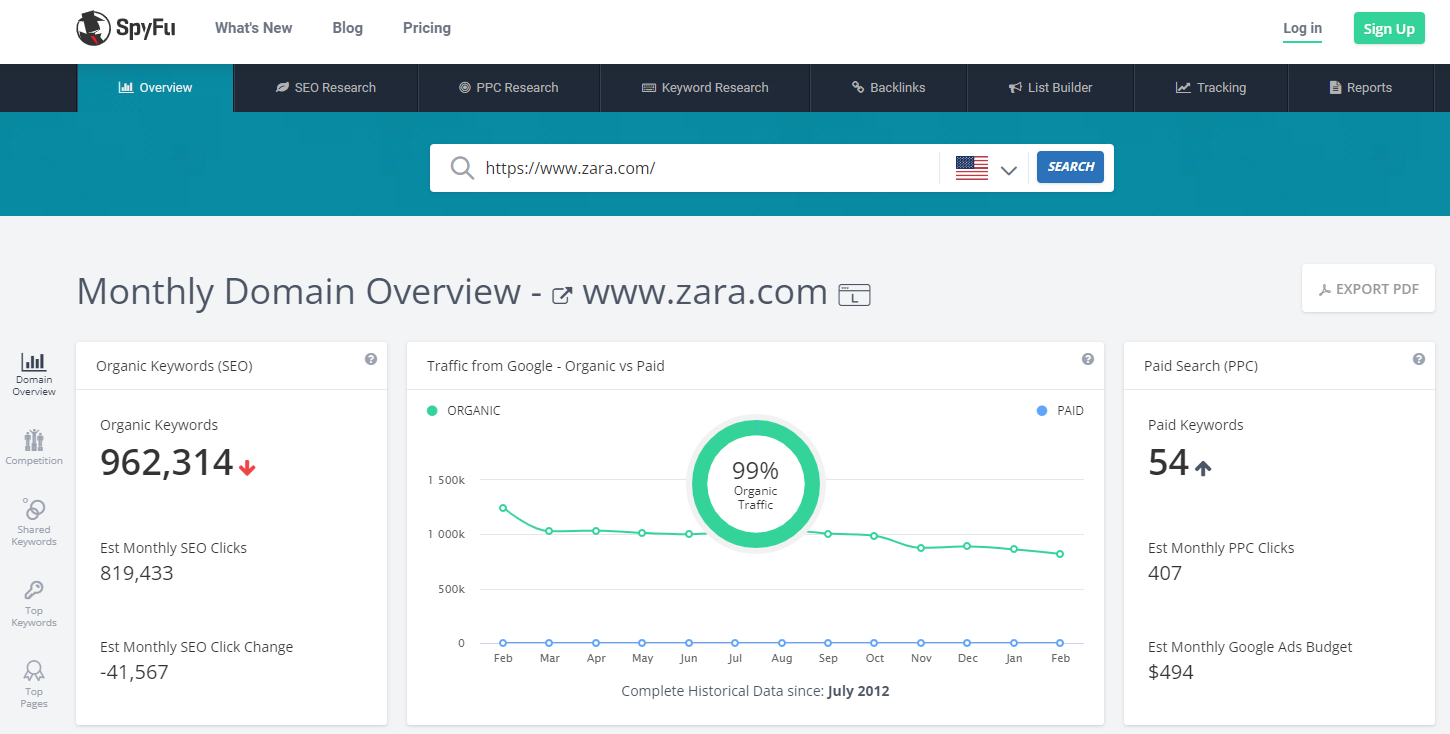Click the paid data point for May

(x=642, y=643)
